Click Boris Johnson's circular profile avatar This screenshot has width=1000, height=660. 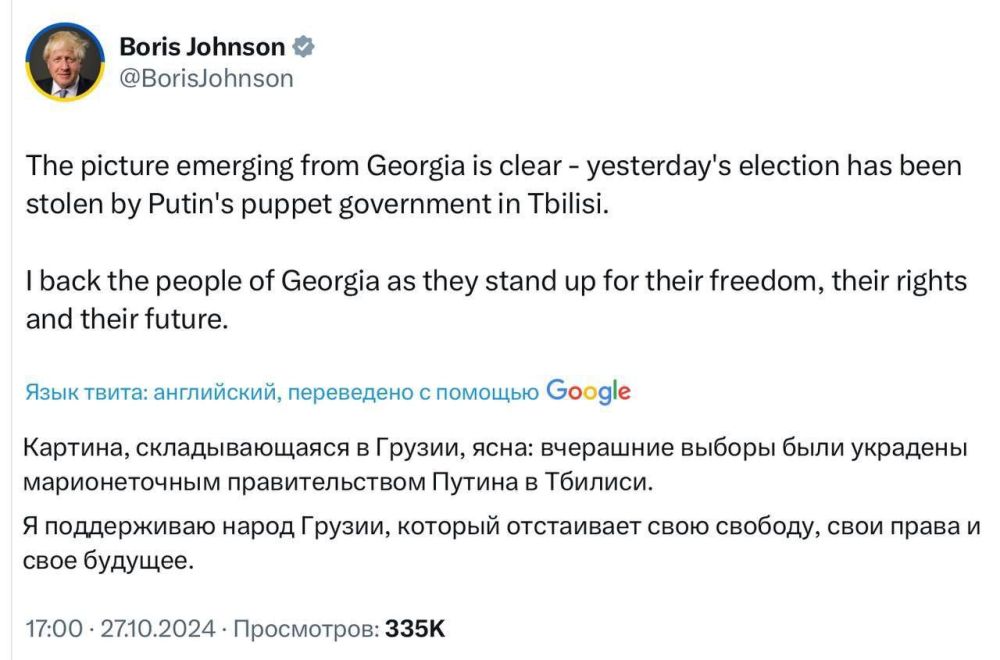coord(66,62)
